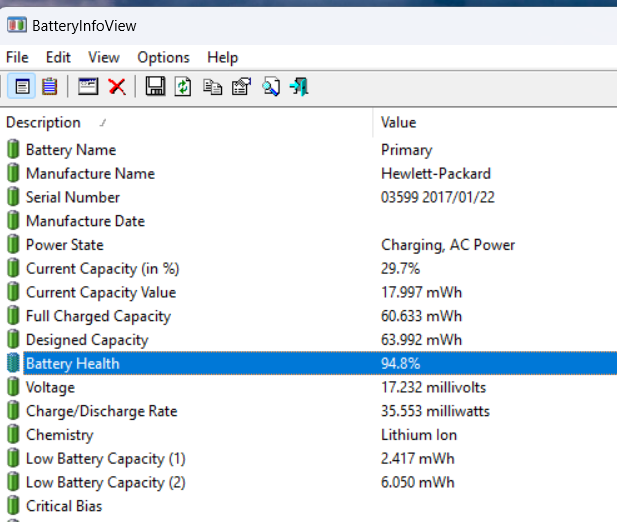Select the Manufacture Date row
The height and width of the screenshot is (522, 617).
pyautogui.click(x=308, y=221)
